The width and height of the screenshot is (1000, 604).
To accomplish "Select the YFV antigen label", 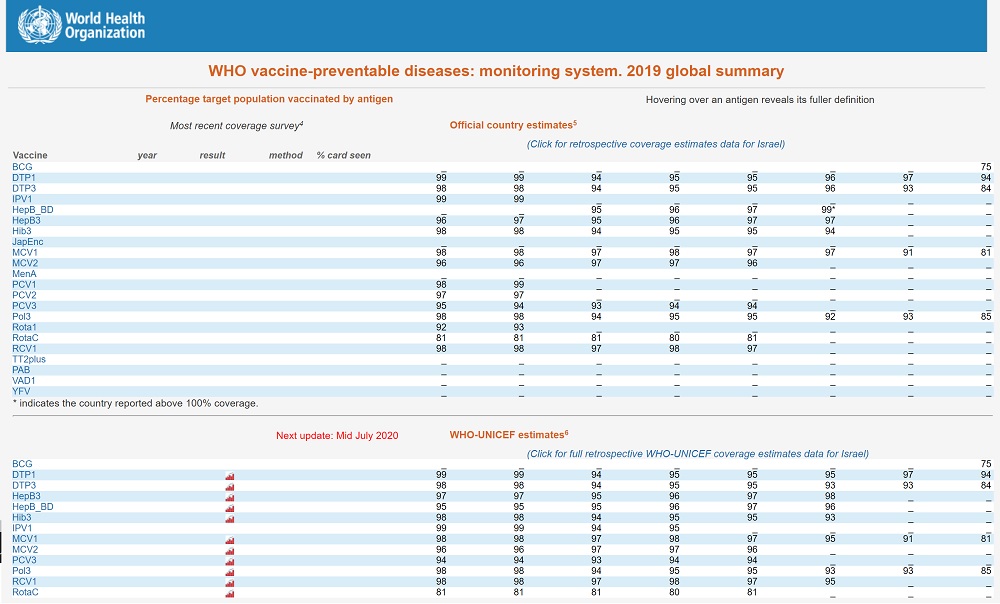I will (x=21, y=392).
